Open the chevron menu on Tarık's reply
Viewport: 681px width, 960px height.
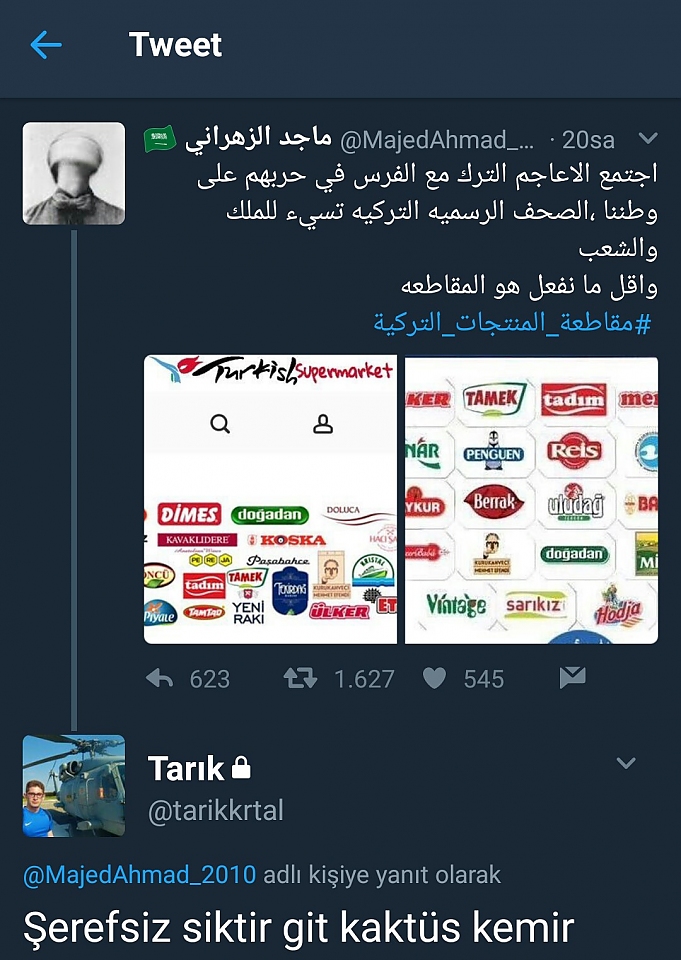[626, 763]
